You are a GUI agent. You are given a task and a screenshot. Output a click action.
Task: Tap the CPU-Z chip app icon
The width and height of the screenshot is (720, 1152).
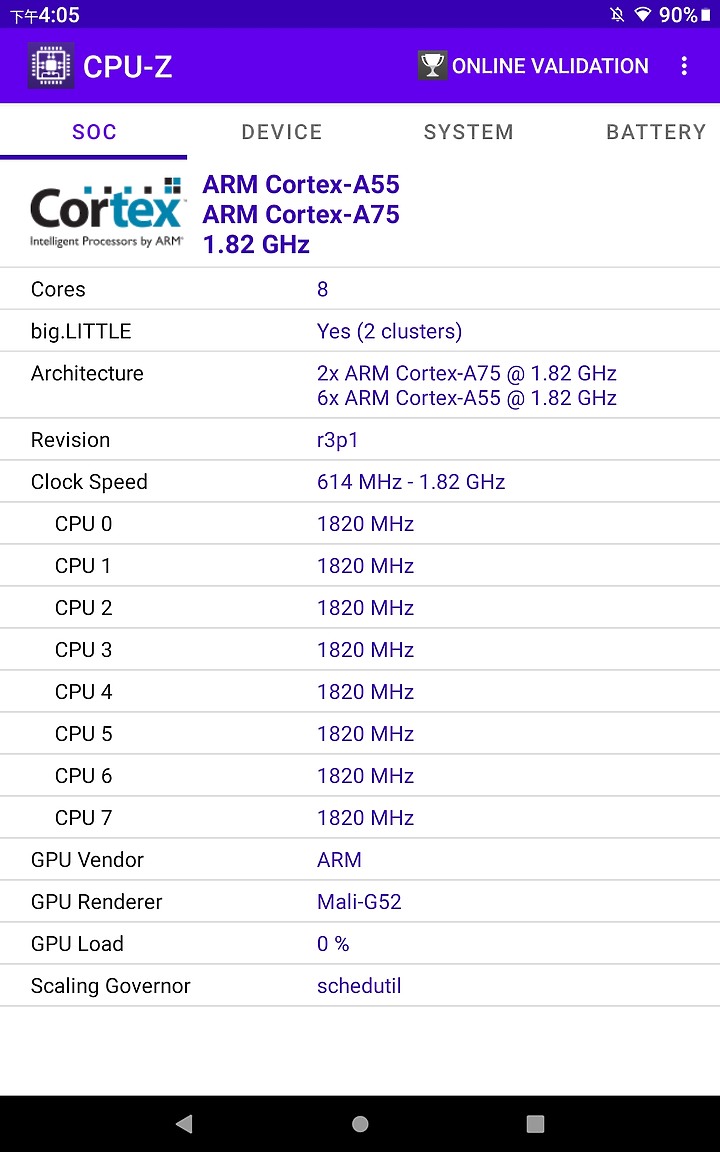tap(51, 66)
